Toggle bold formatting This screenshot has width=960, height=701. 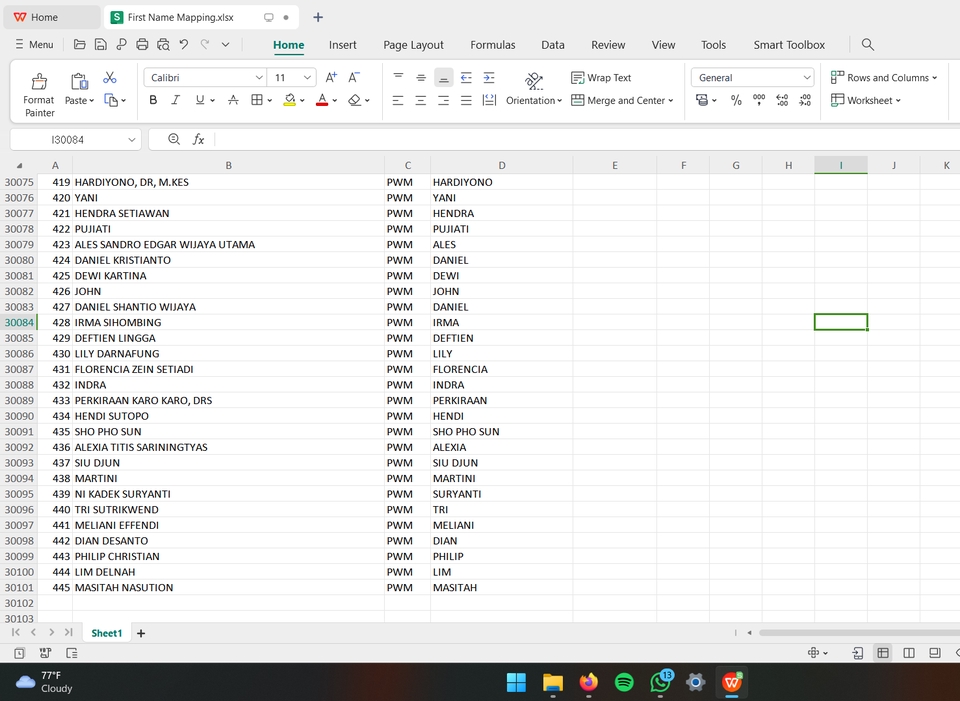coord(153,100)
